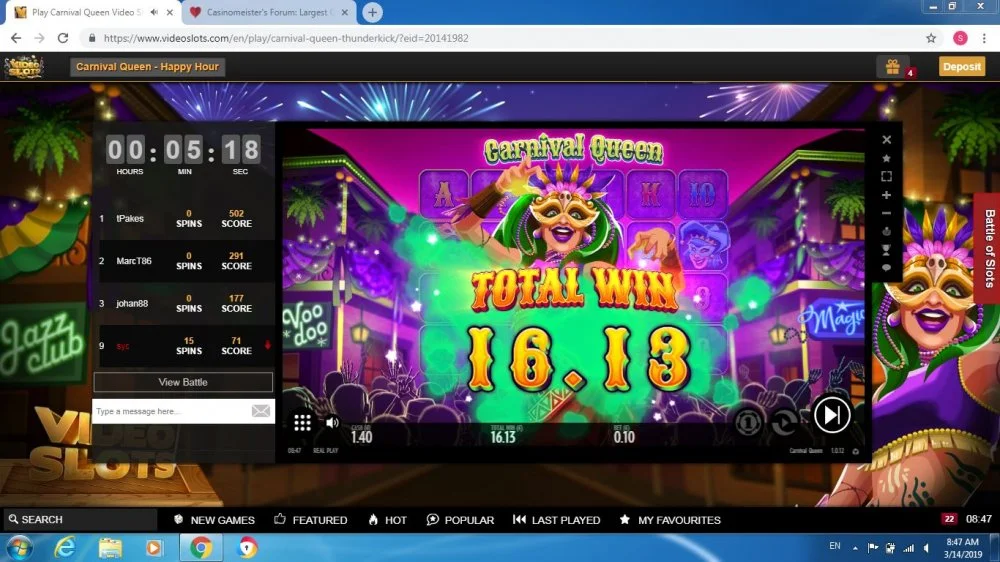Screen dimensions: 1000x562
Task: Click the Deposit button
Action: (x=961, y=66)
